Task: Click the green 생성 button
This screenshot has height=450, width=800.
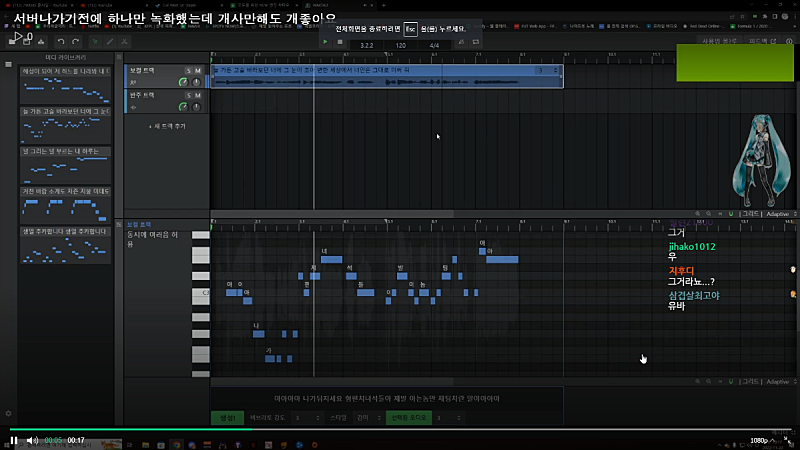Action: (x=226, y=417)
